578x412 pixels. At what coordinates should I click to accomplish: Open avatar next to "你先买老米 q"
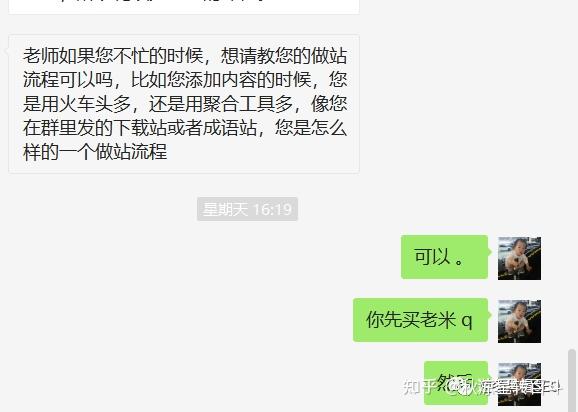519,322
